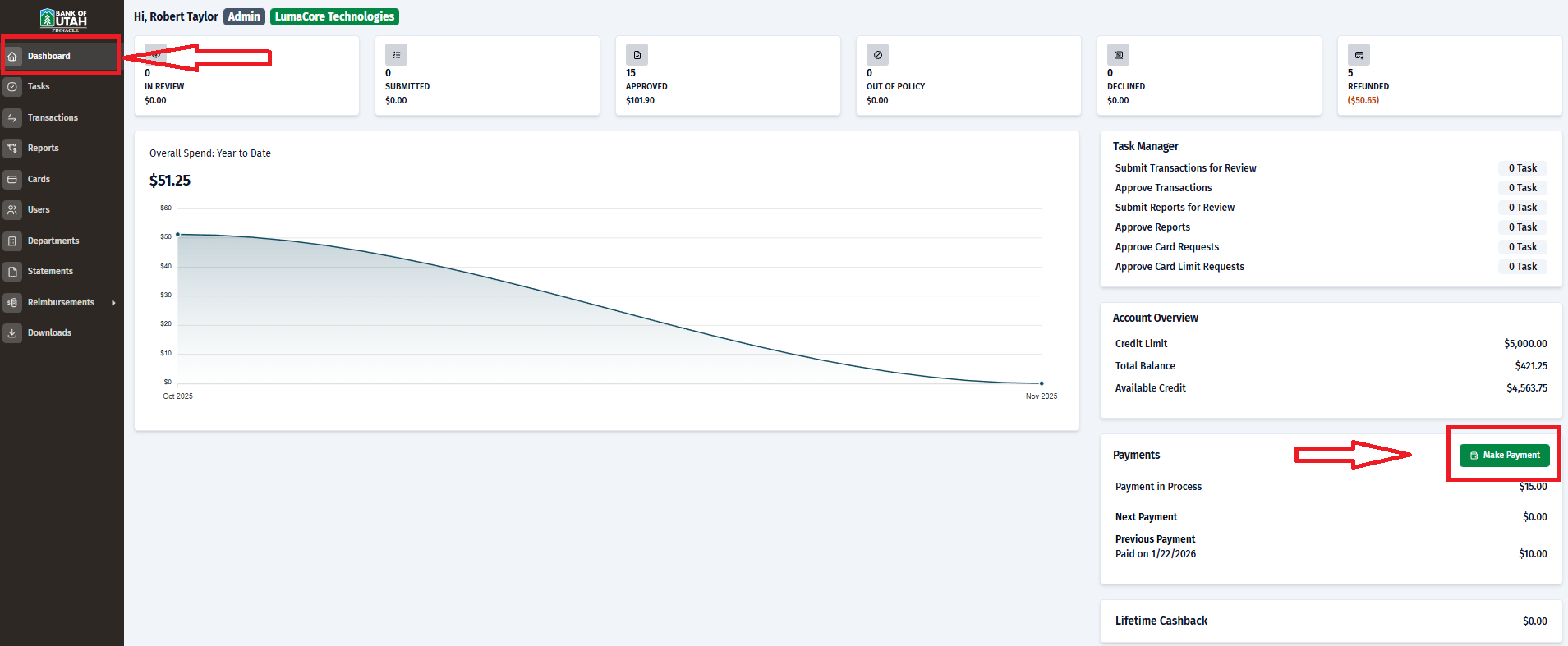1568x646 pixels.
Task: Click the Submitted list icon
Action: pos(396,55)
